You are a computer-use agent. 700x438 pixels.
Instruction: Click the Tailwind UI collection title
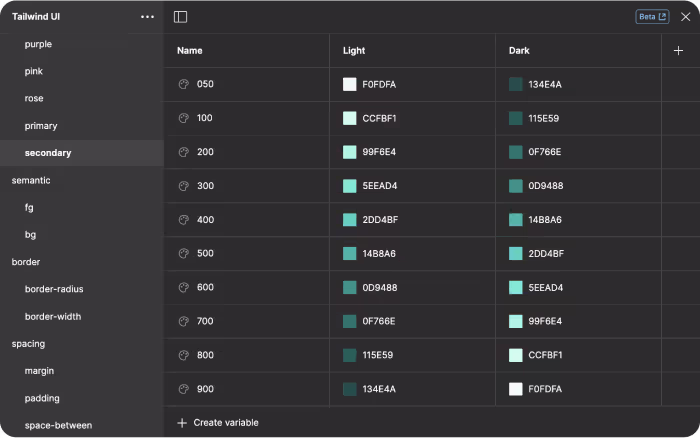point(36,17)
